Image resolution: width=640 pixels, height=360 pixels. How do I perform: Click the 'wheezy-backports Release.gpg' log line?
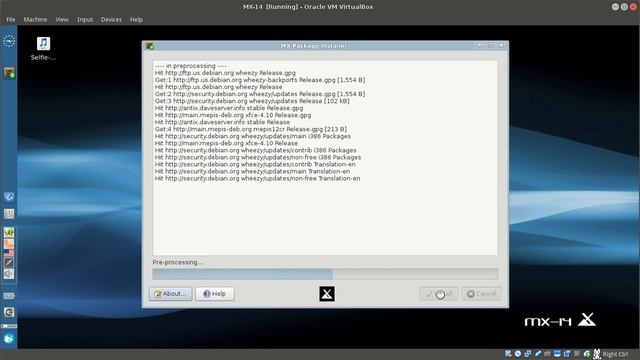click(x=260, y=80)
